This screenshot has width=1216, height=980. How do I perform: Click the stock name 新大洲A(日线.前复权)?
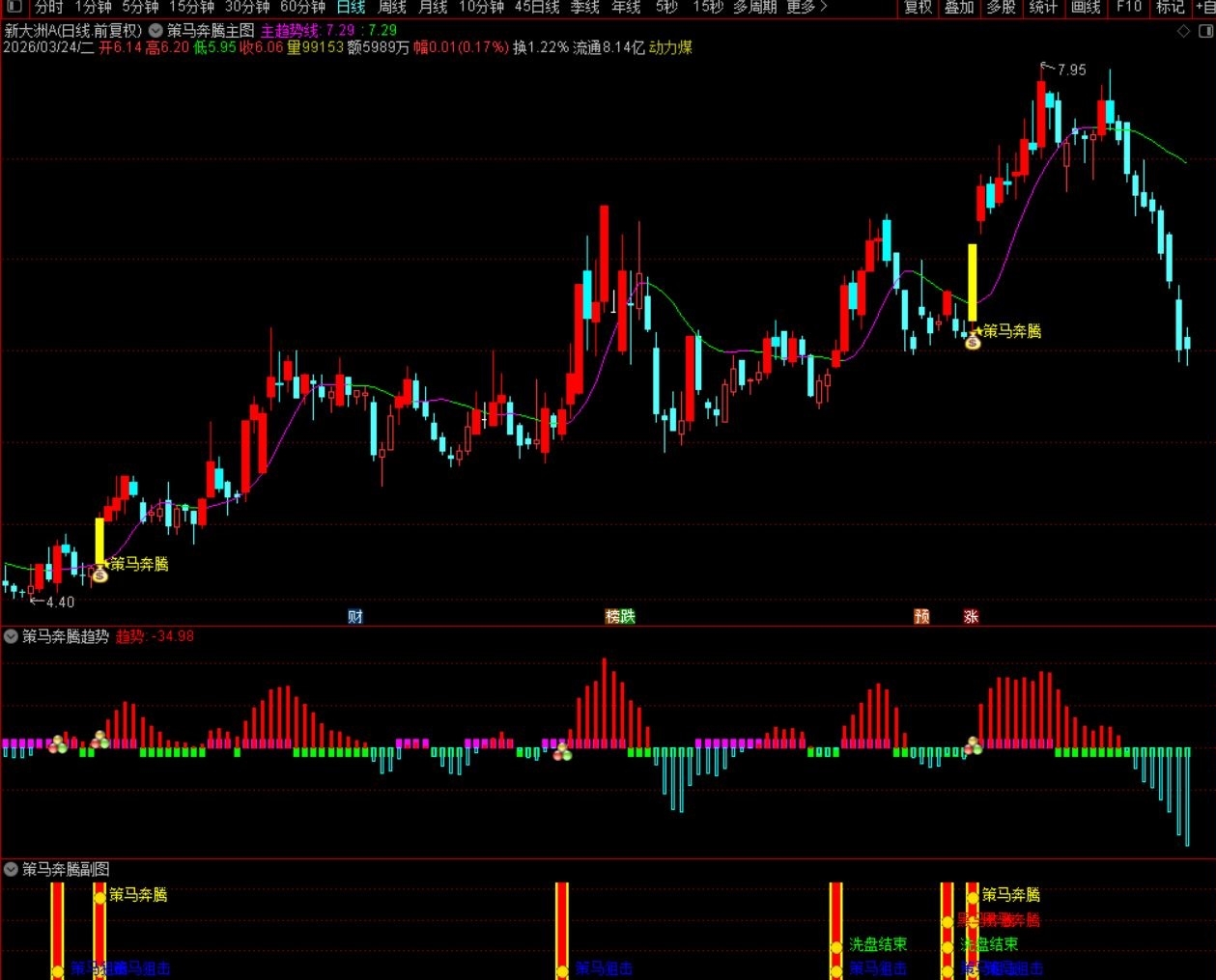pos(73,31)
